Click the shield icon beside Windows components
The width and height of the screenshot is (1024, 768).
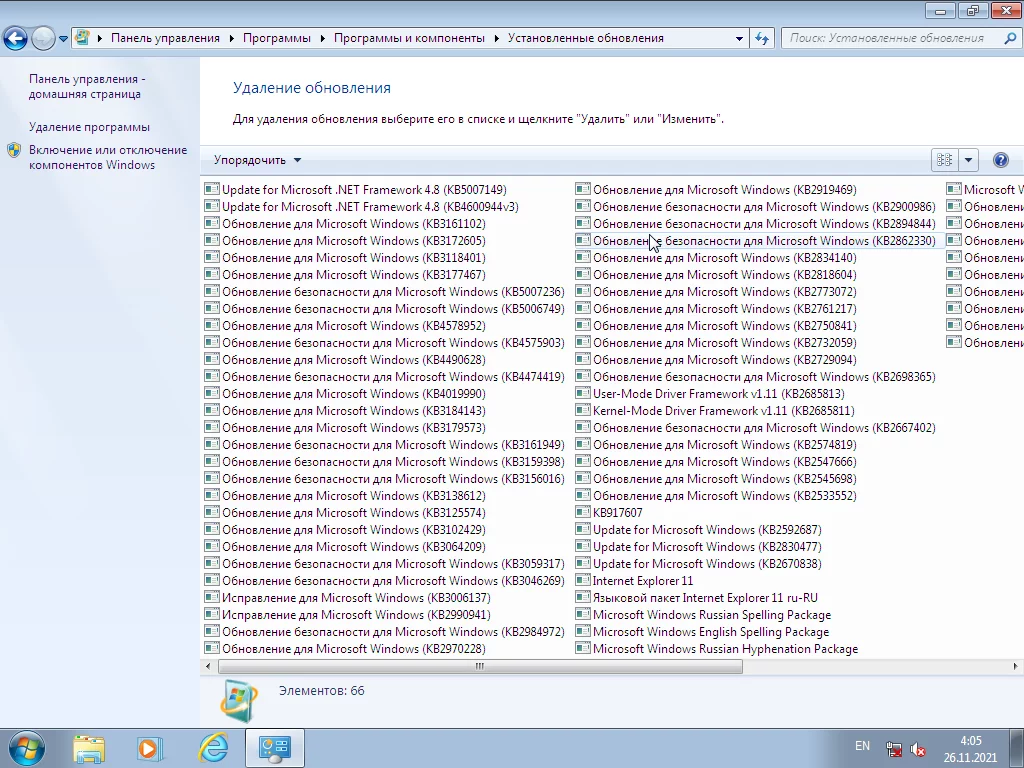(14, 150)
